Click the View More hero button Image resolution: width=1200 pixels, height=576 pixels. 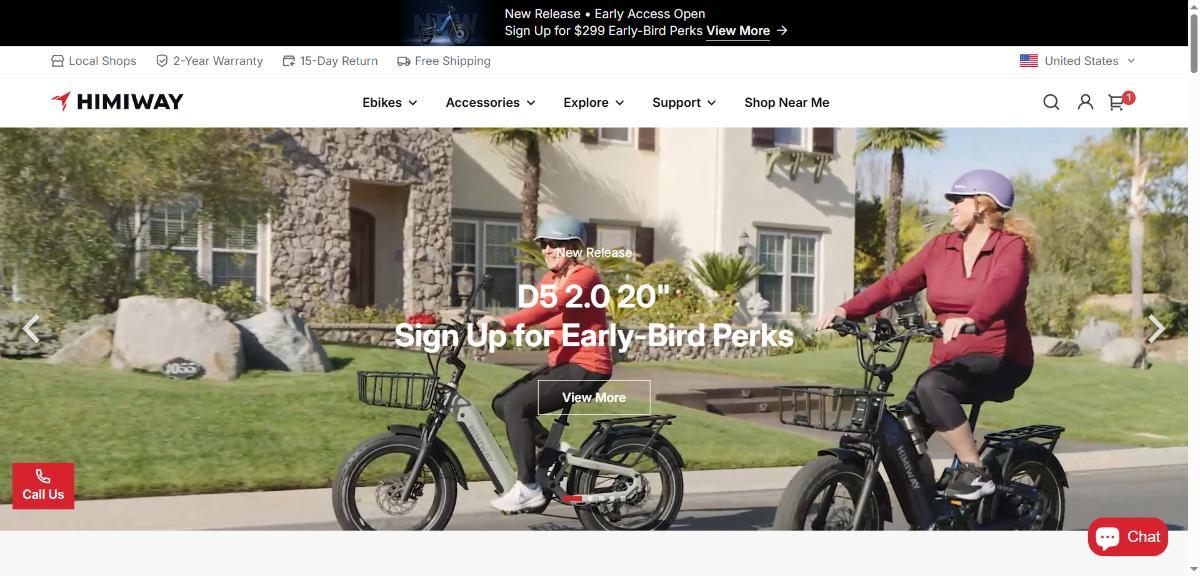(594, 397)
